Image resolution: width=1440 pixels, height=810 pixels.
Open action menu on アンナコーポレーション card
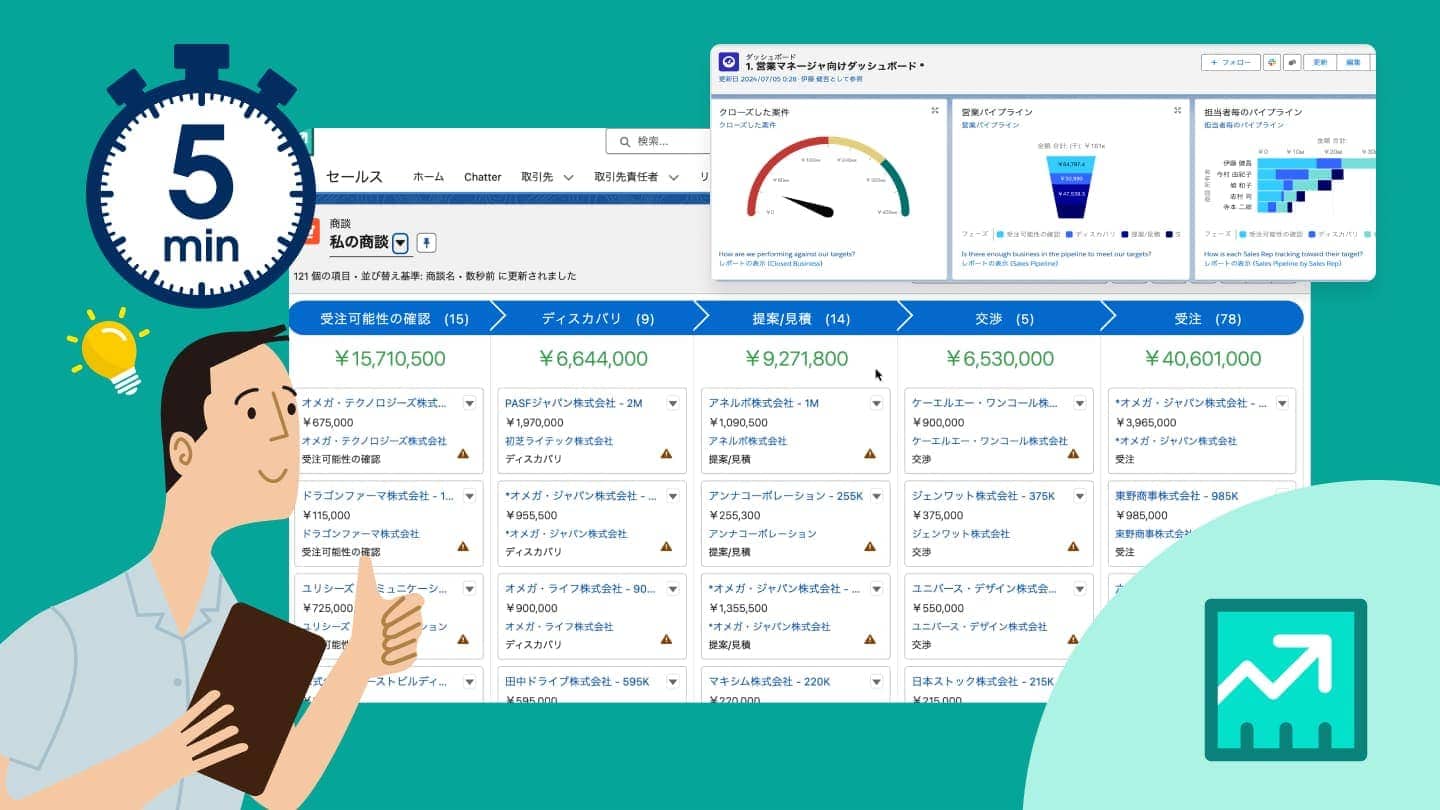(x=876, y=496)
